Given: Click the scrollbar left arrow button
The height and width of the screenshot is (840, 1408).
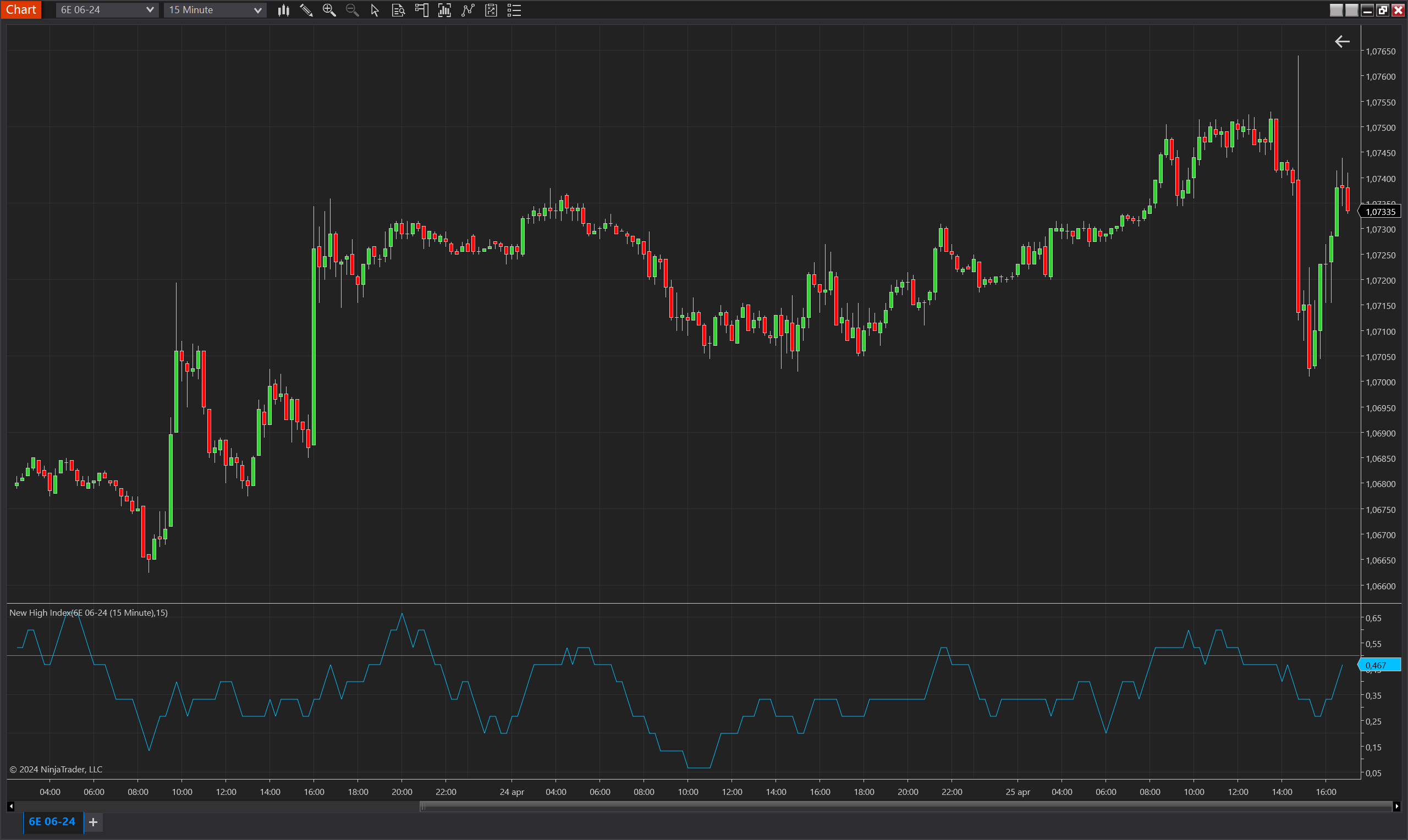Looking at the screenshot, I should click(x=11, y=806).
